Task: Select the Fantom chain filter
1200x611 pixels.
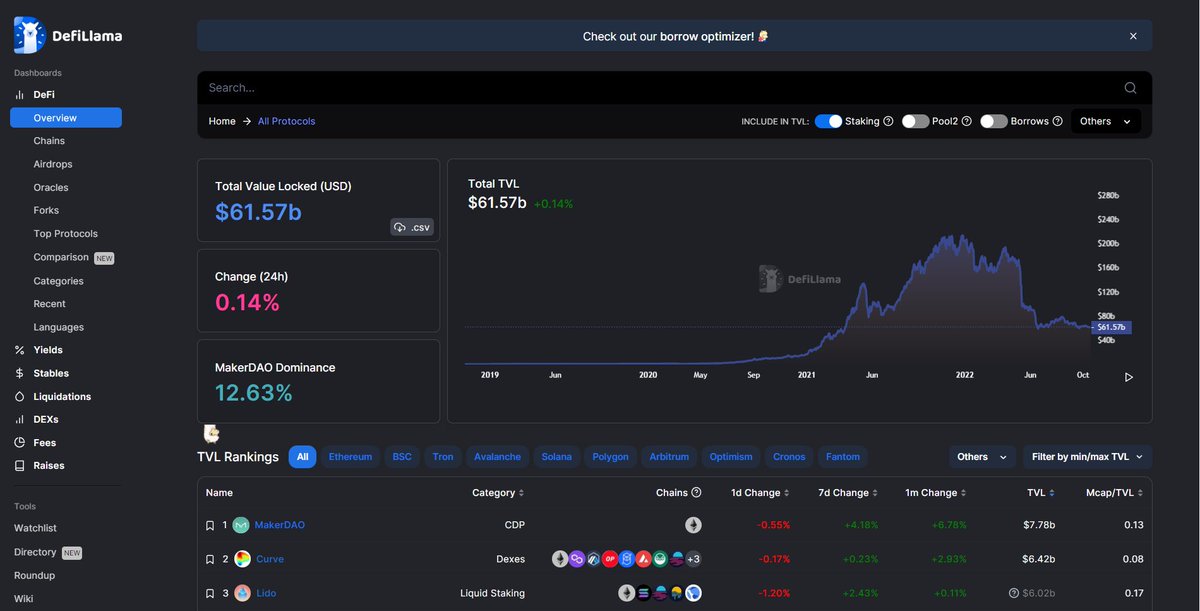Action: [843, 457]
